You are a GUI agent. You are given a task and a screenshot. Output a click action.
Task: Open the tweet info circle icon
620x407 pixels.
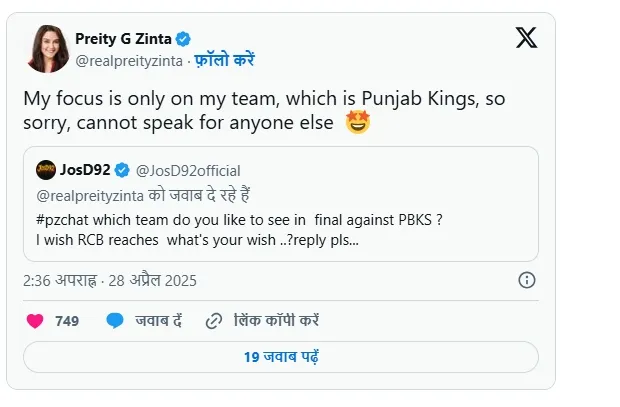click(x=527, y=279)
